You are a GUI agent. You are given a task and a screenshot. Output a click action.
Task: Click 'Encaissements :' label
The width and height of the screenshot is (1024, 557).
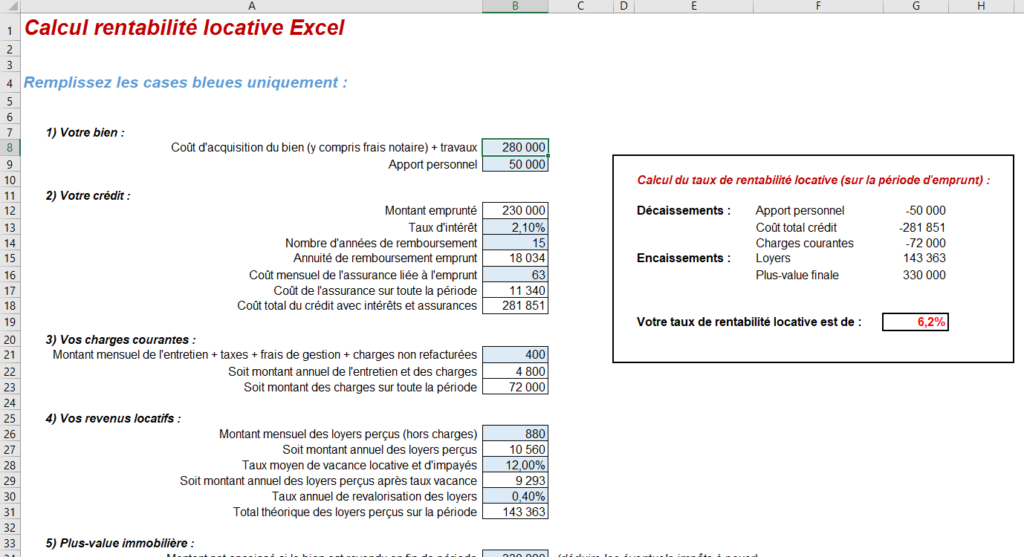pyautogui.click(x=684, y=258)
